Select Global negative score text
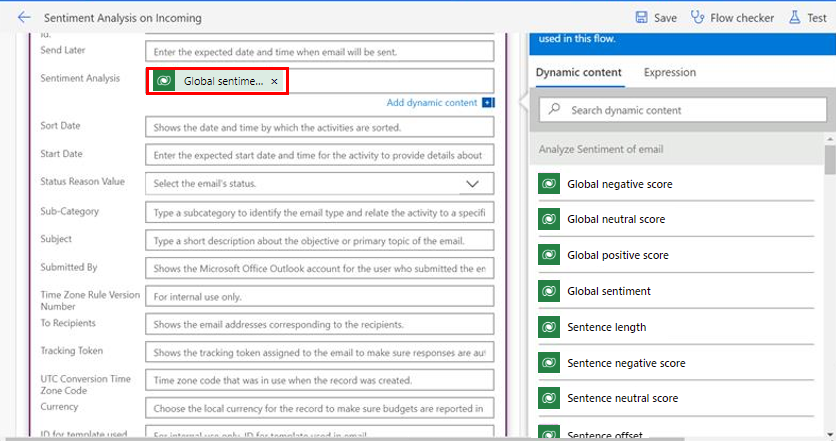This screenshot has height=441, width=836. tap(620, 184)
